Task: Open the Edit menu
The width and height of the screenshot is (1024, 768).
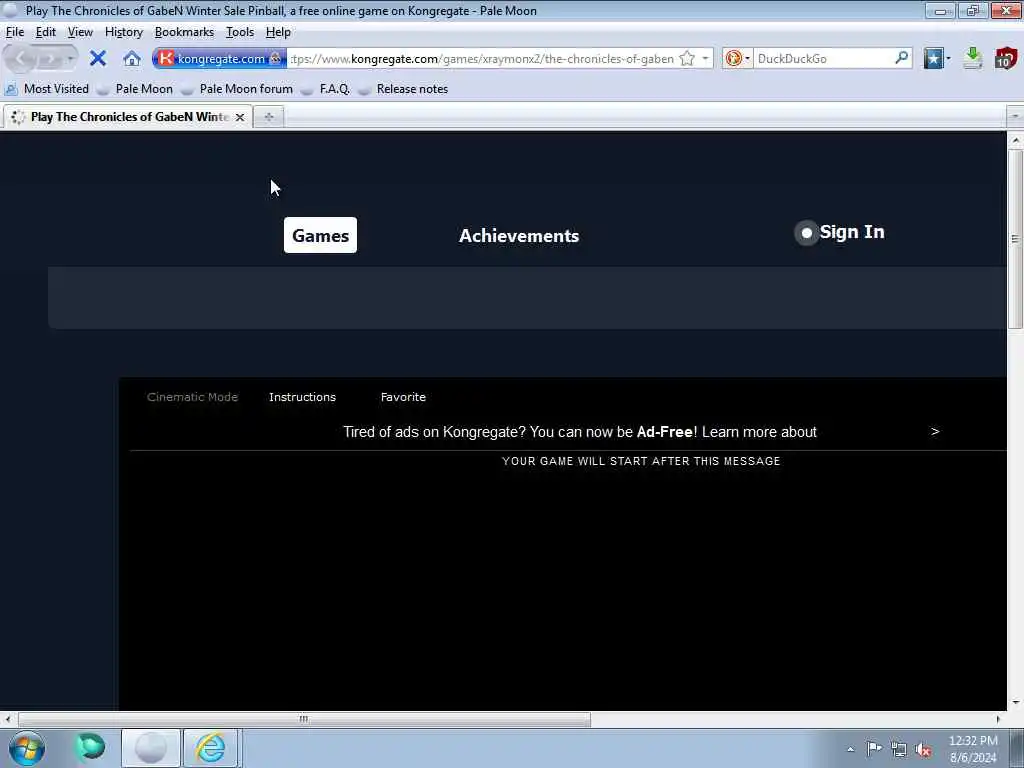Action: (45, 32)
